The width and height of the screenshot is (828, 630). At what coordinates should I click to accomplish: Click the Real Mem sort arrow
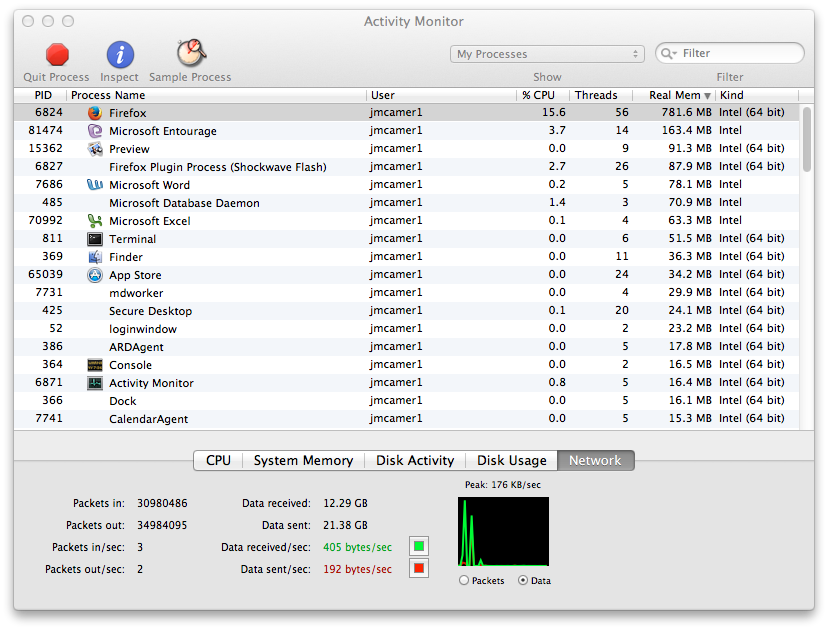[707, 96]
